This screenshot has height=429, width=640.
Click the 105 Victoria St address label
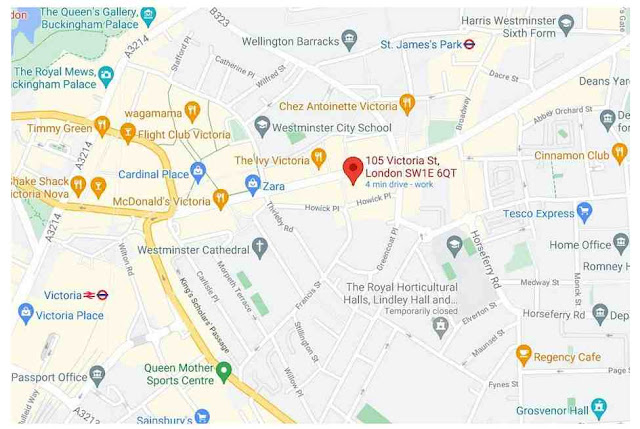pyautogui.click(x=411, y=167)
